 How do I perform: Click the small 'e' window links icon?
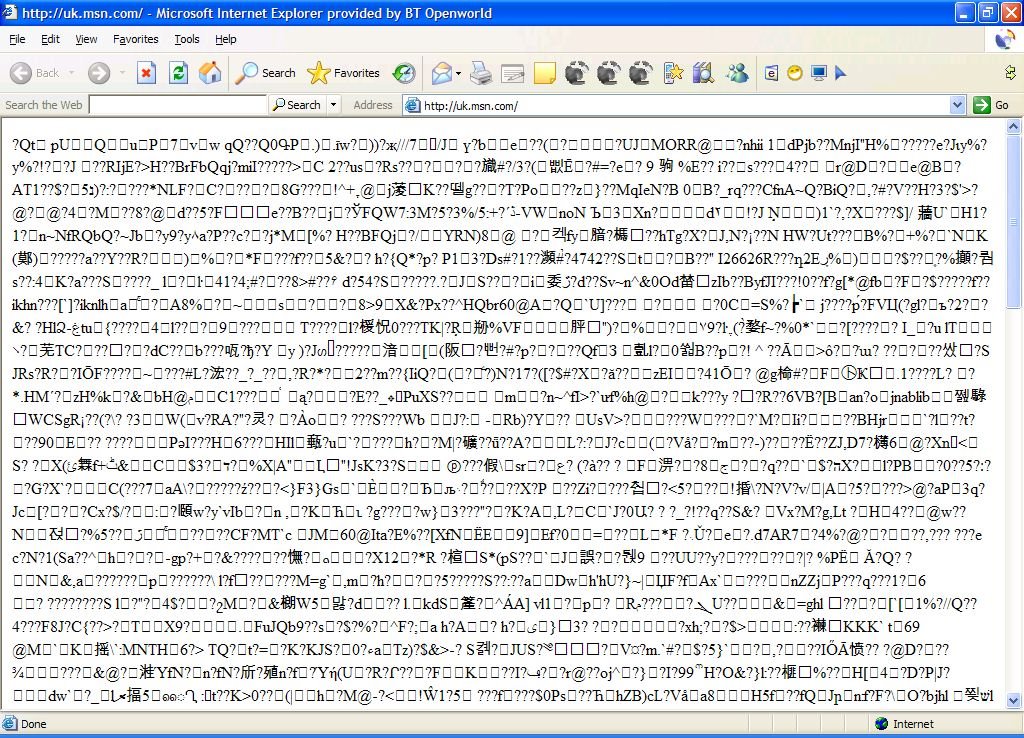coord(771,73)
